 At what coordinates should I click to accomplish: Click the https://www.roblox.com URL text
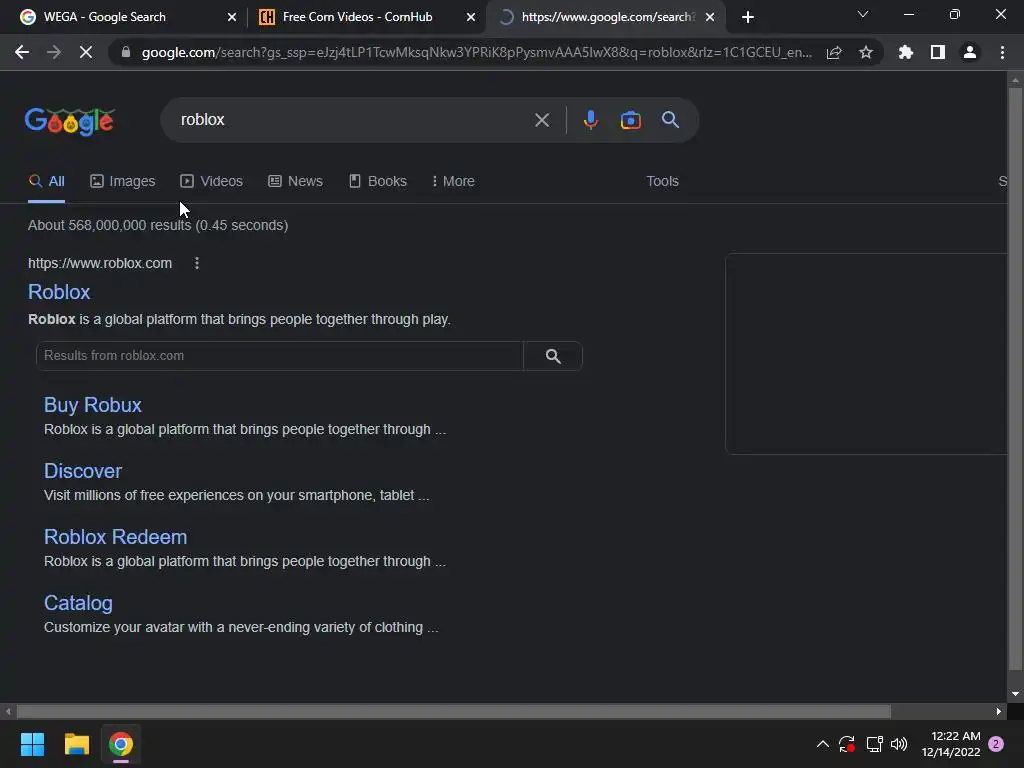pos(100,263)
